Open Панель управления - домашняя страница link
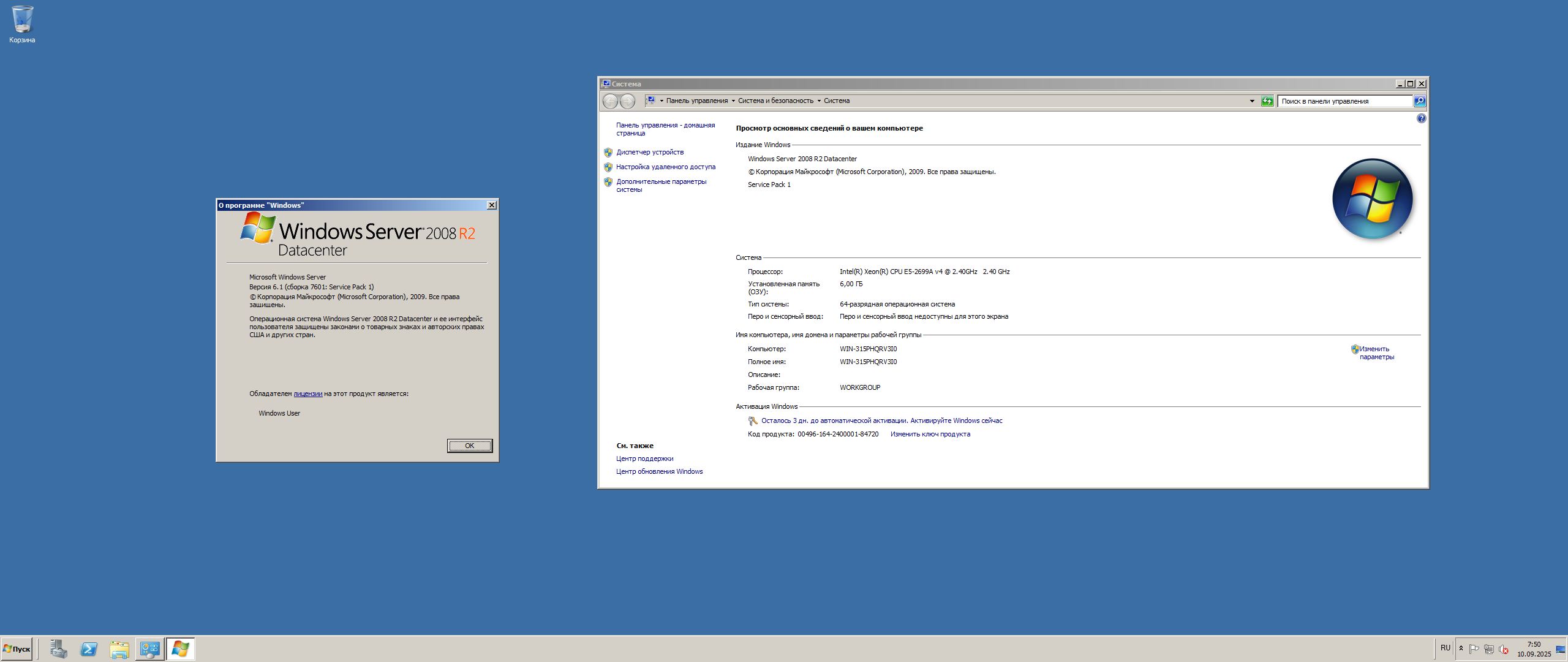Screen dimensions: 1568x662 [665, 129]
